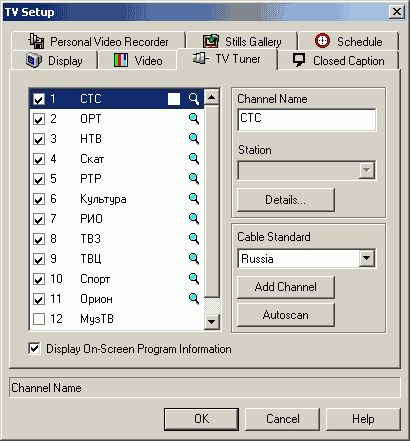Click the Details... button
Viewport: 410px width, 441px height.
pos(286,200)
